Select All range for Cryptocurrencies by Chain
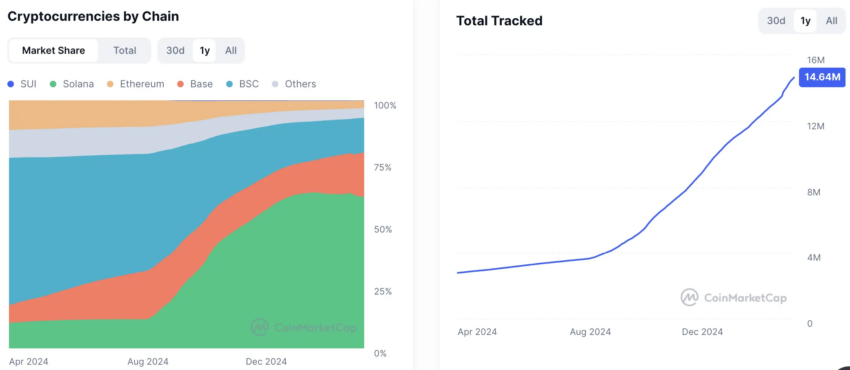 [231, 50]
